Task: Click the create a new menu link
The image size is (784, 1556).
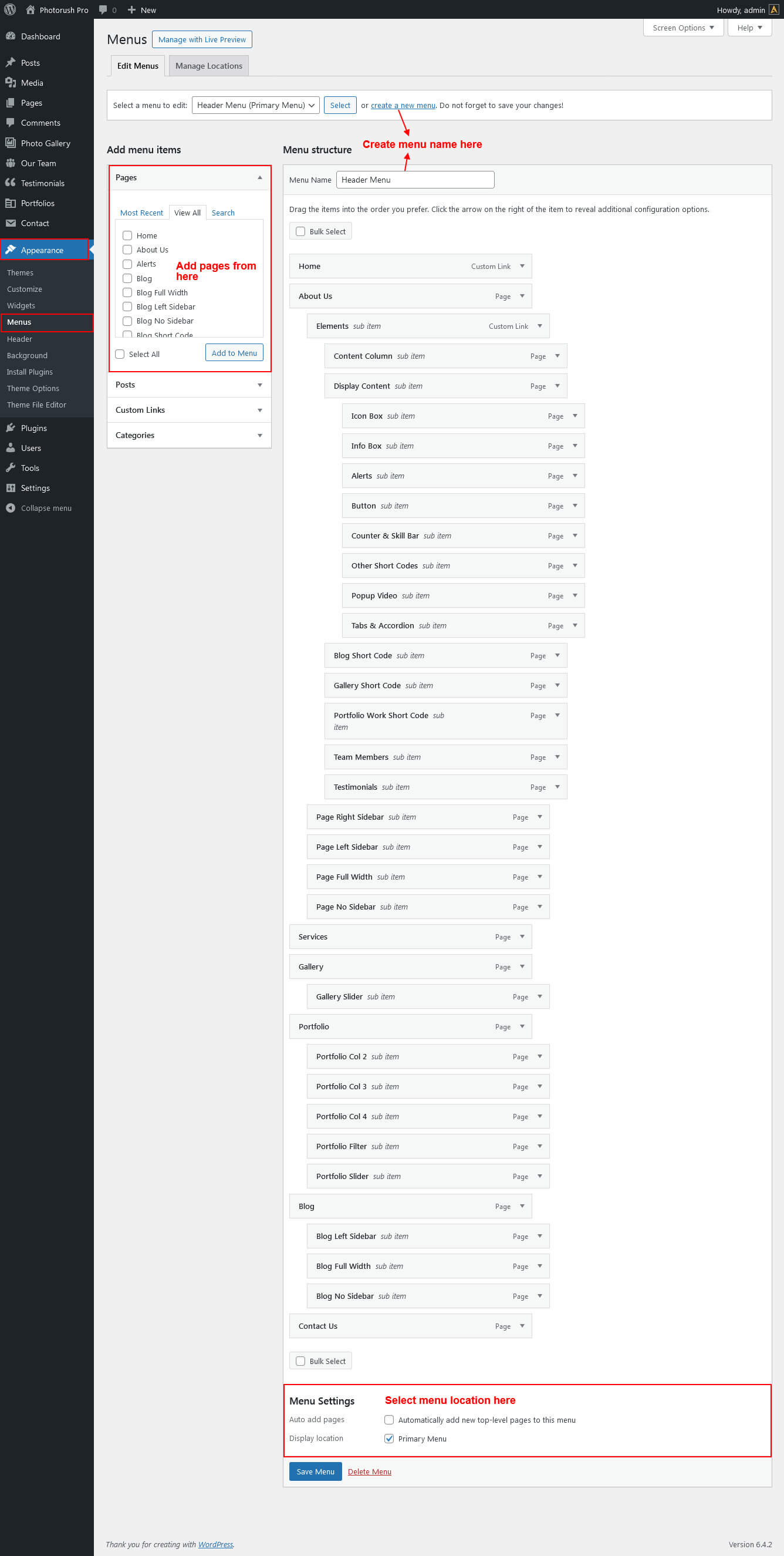Action: click(403, 105)
